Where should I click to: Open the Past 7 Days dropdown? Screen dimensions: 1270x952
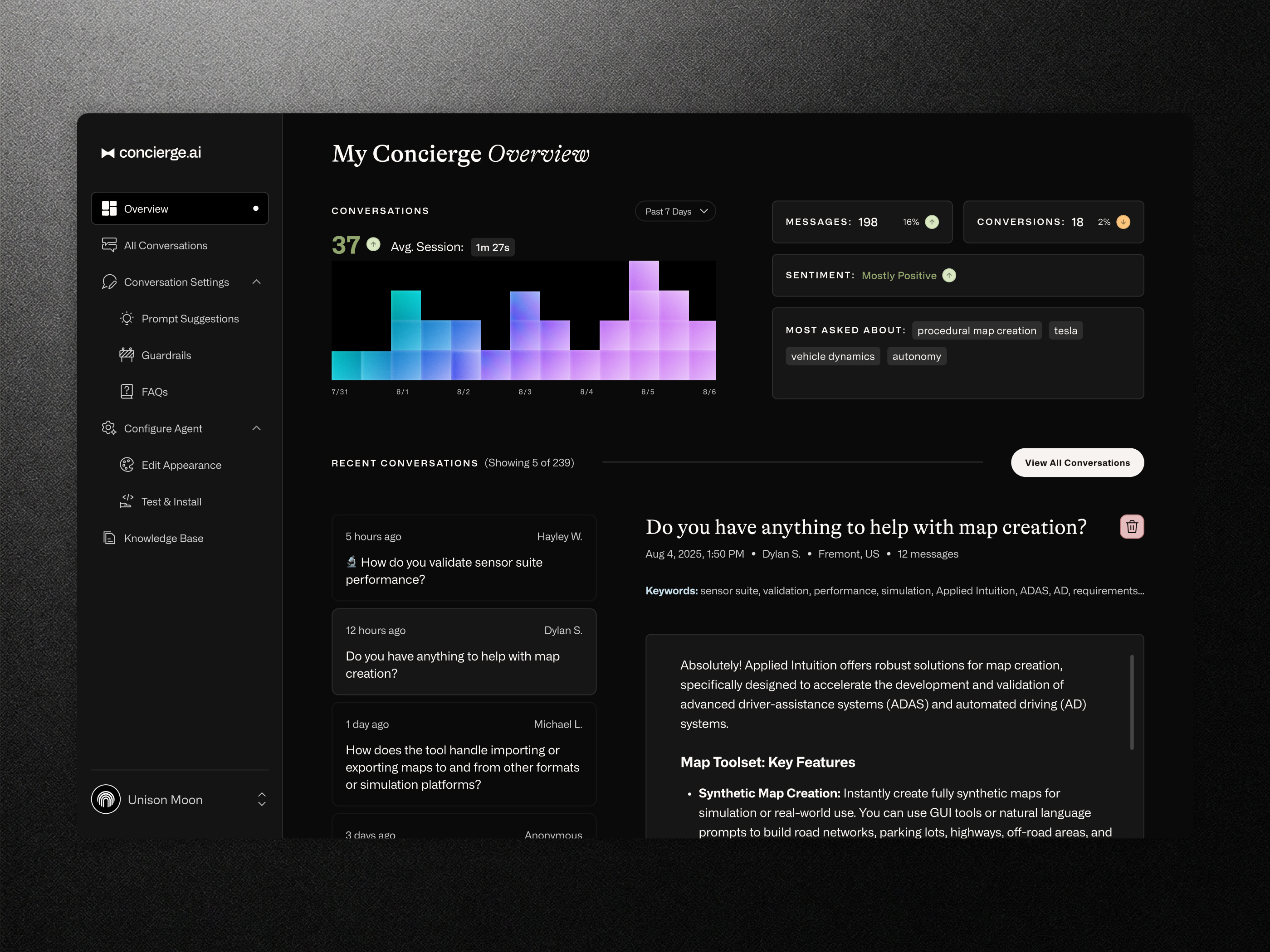[x=675, y=211]
